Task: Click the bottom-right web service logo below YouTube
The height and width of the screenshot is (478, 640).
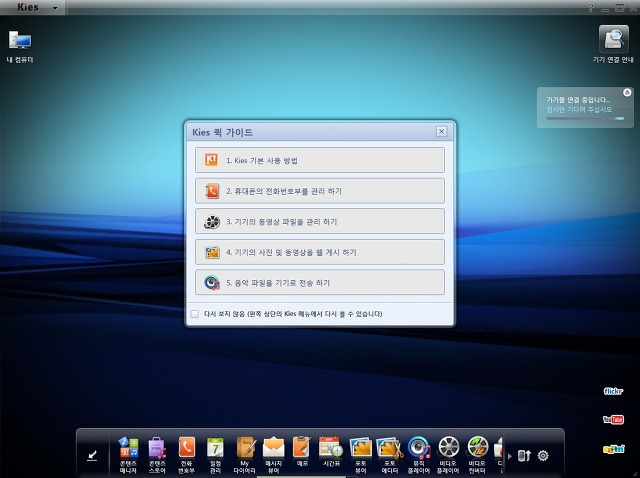Action: [x=613, y=449]
